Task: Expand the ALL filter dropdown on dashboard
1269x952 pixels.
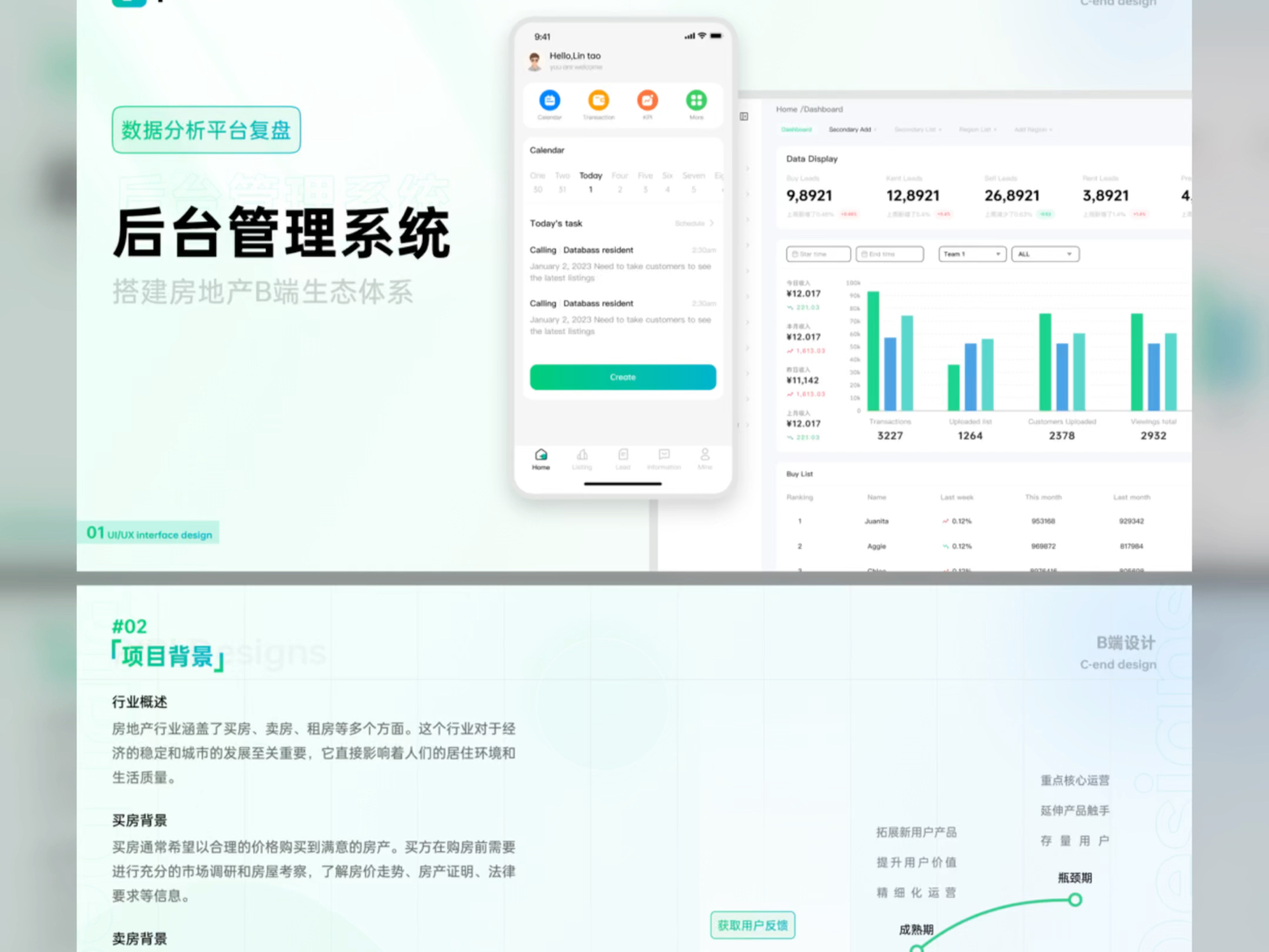Action: pos(1045,254)
